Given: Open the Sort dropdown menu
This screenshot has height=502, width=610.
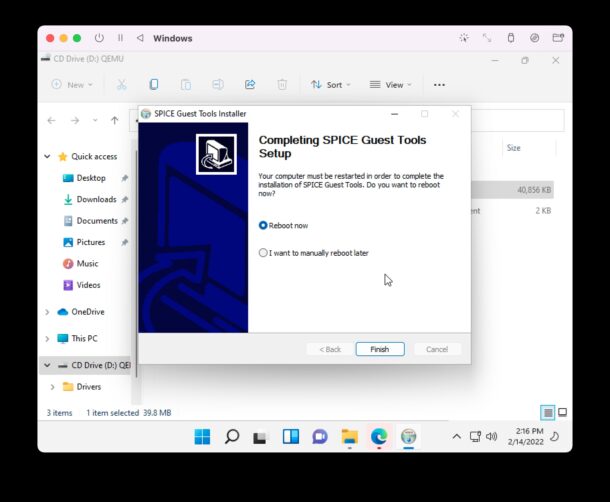Looking at the screenshot, I should (x=331, y=84).
